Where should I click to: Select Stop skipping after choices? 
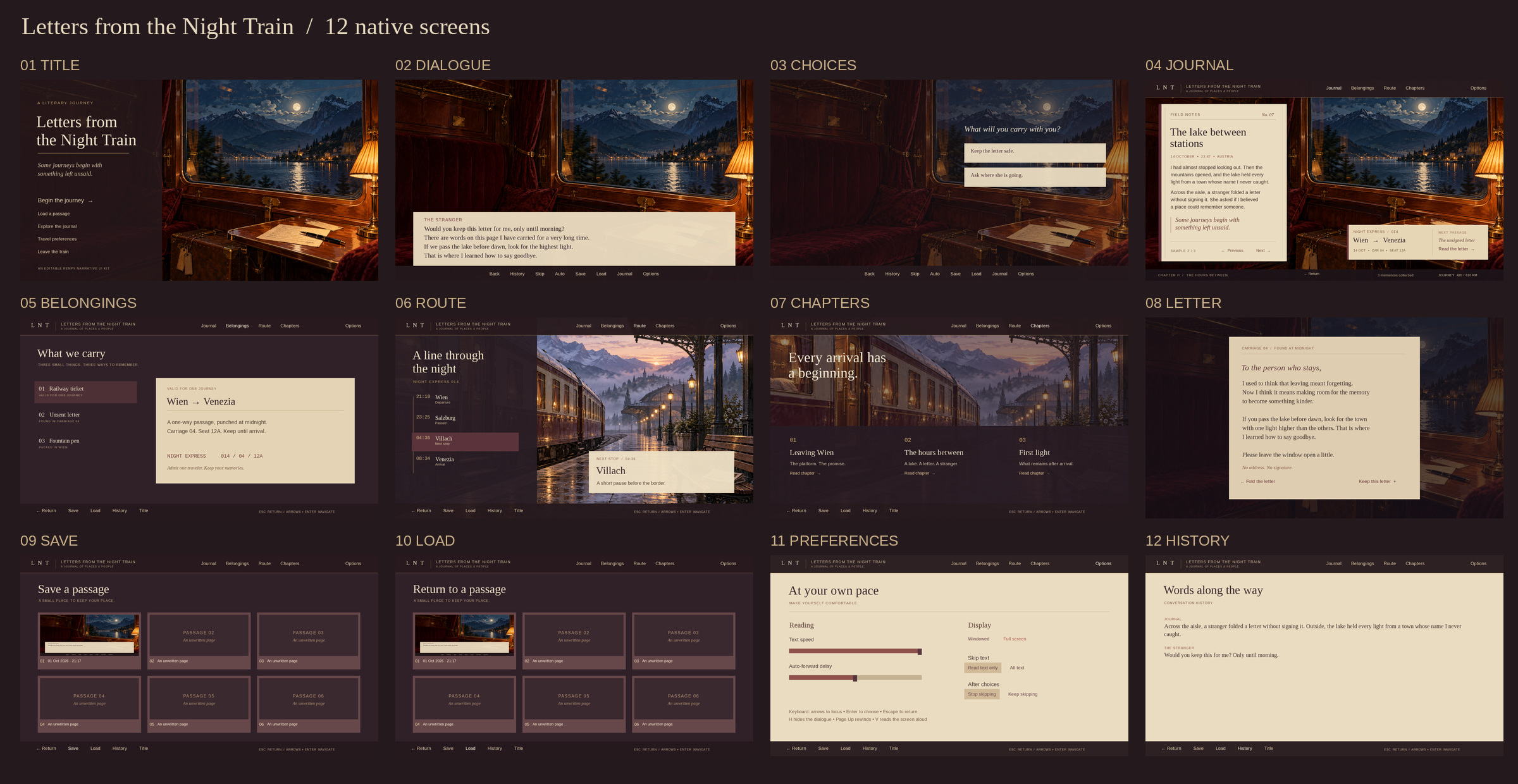[982, 694]
